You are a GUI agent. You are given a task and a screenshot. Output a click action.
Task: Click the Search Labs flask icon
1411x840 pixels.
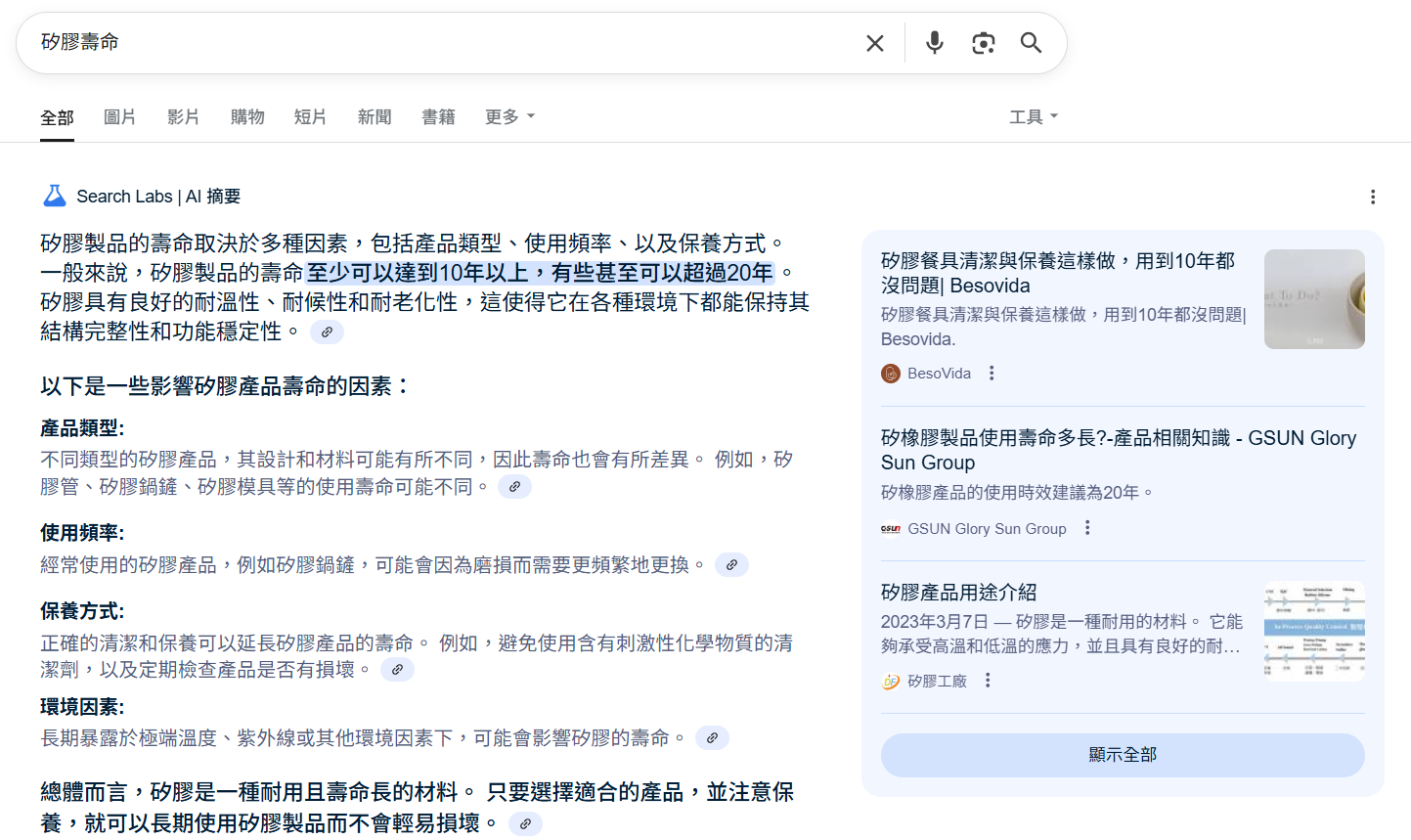coord(54,196)
